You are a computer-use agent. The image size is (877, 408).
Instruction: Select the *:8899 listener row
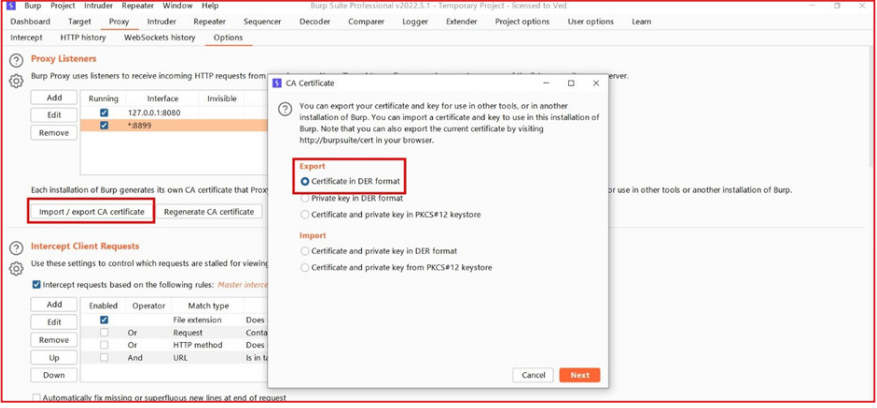coord(174,125)
